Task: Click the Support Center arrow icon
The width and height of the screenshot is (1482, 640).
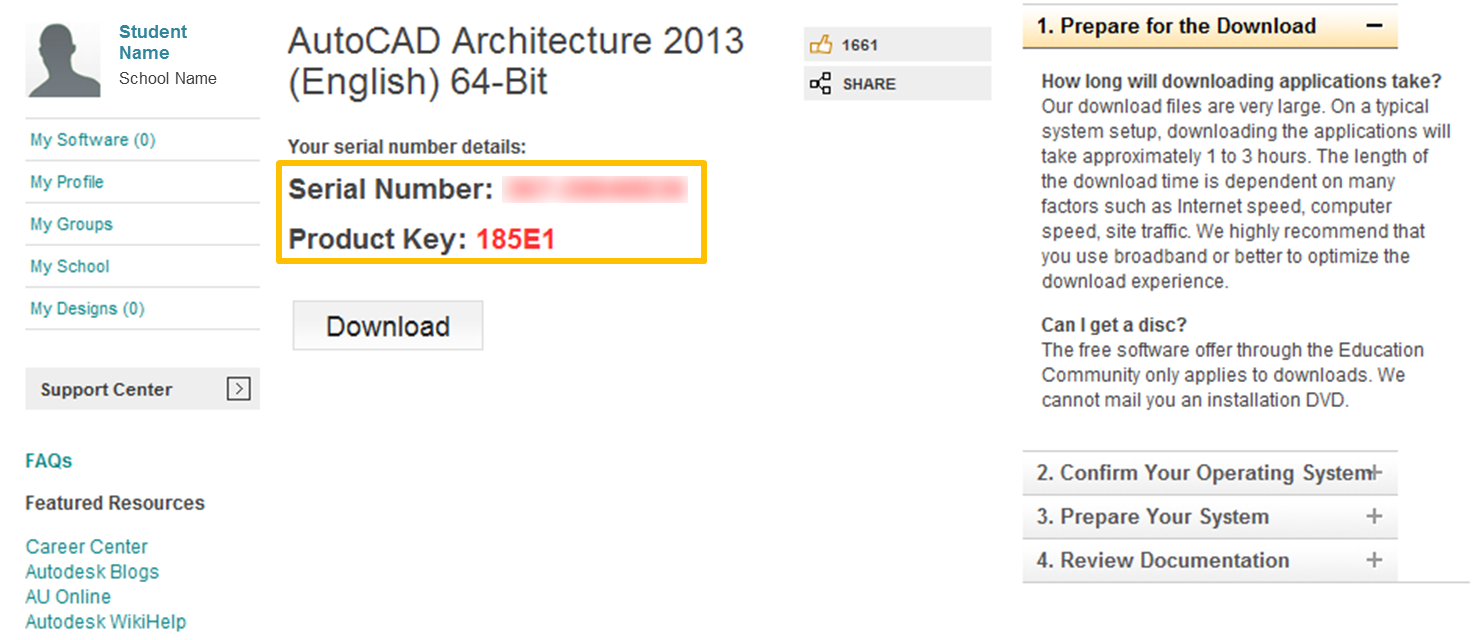Action: coord(238,389)
